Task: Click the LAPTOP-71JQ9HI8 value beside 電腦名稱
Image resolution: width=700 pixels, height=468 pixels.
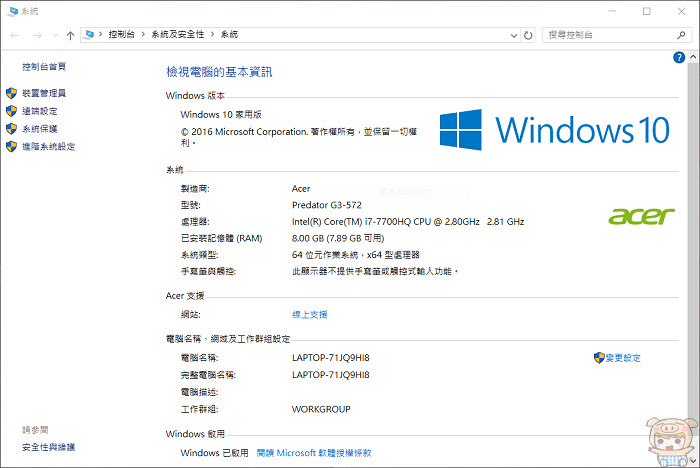Action: click(331, 358)
